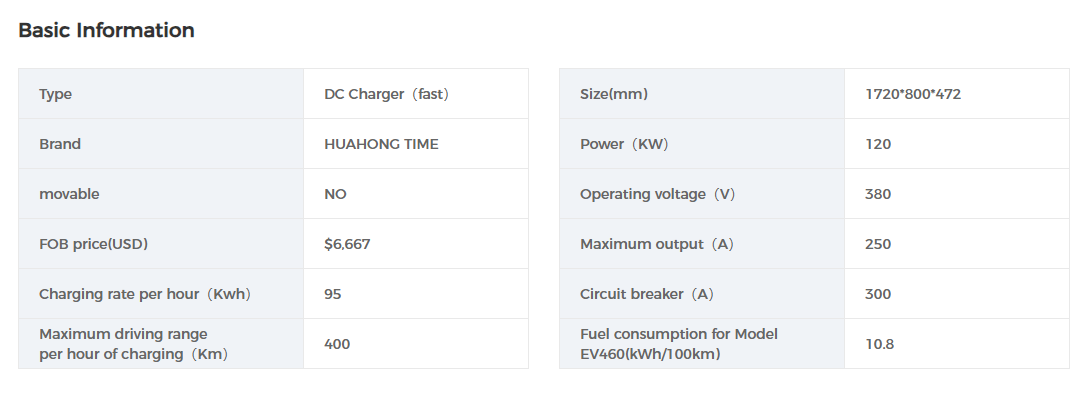1090x397 pixels.
Task: Click the DC Charger (fast) value
Action: [387, 94]
